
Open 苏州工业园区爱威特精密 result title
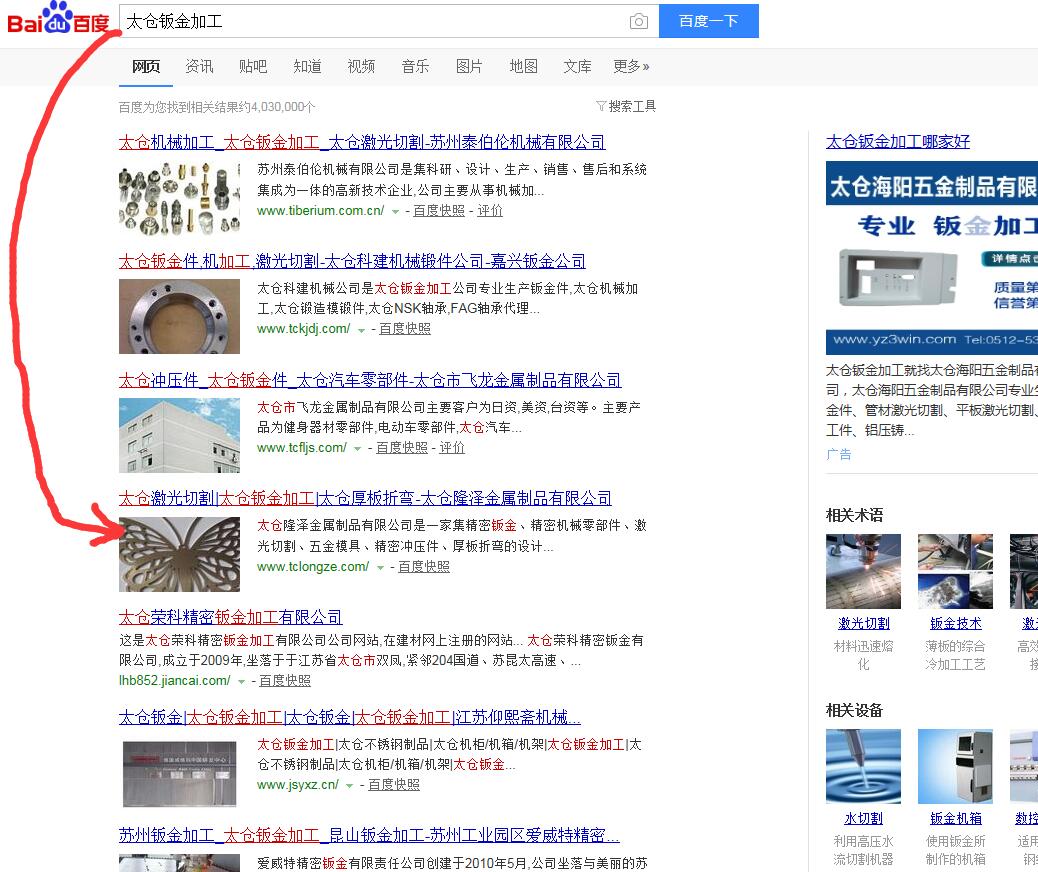click(369, 836)
